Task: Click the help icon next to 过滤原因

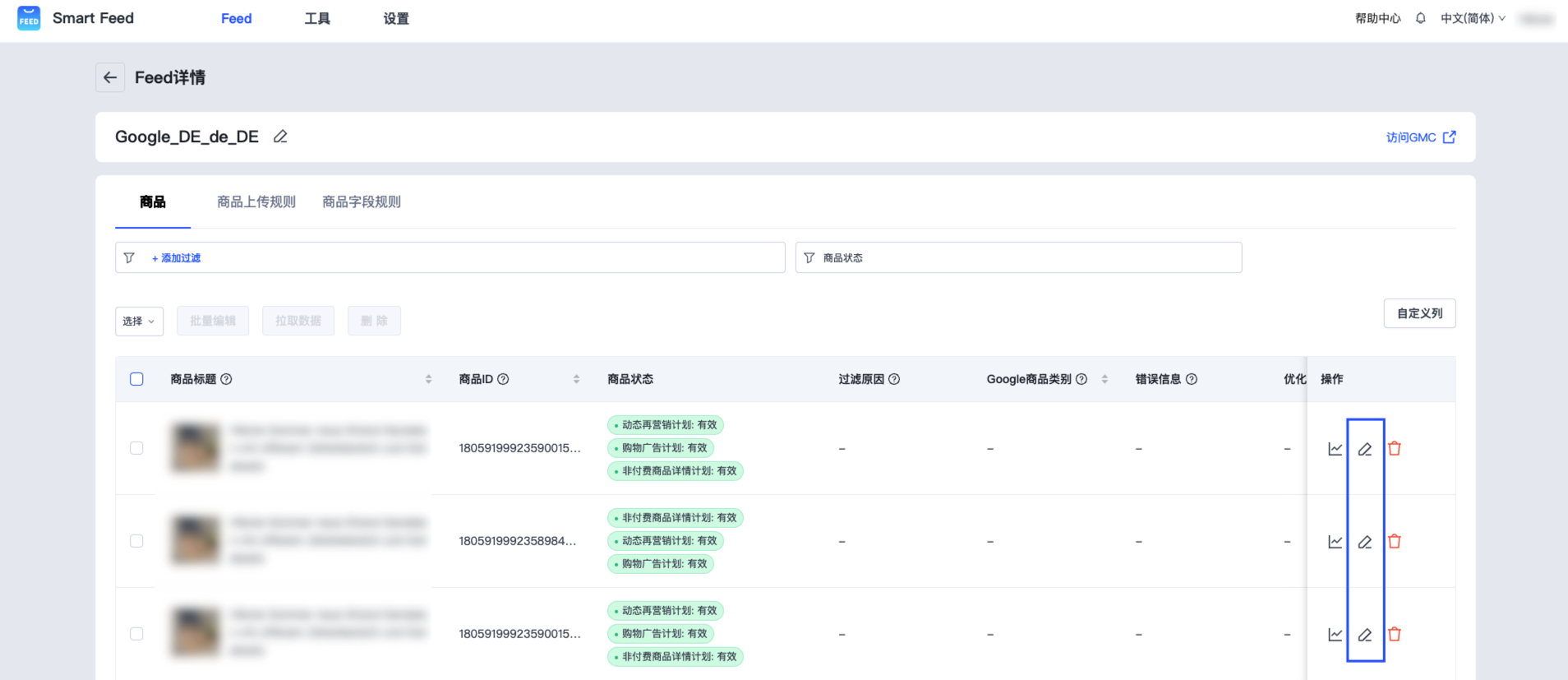Action: [x=894, y=379]
